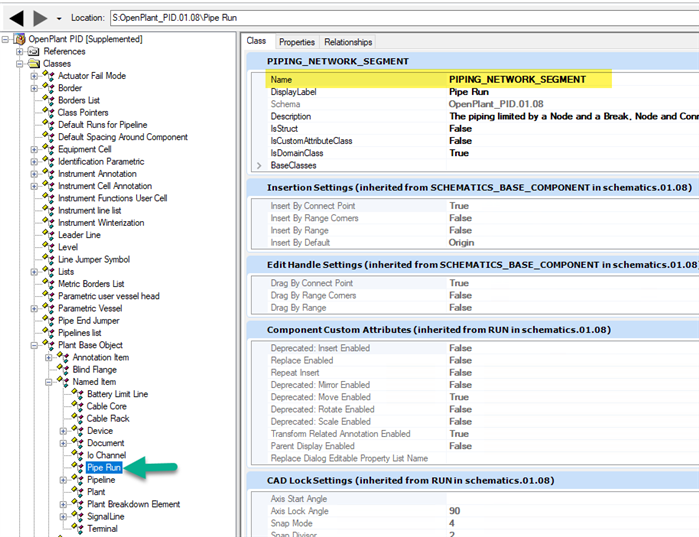This screenshot has width=699, height=537.
Task: Click the Borders List class icon
Action: 48,100
